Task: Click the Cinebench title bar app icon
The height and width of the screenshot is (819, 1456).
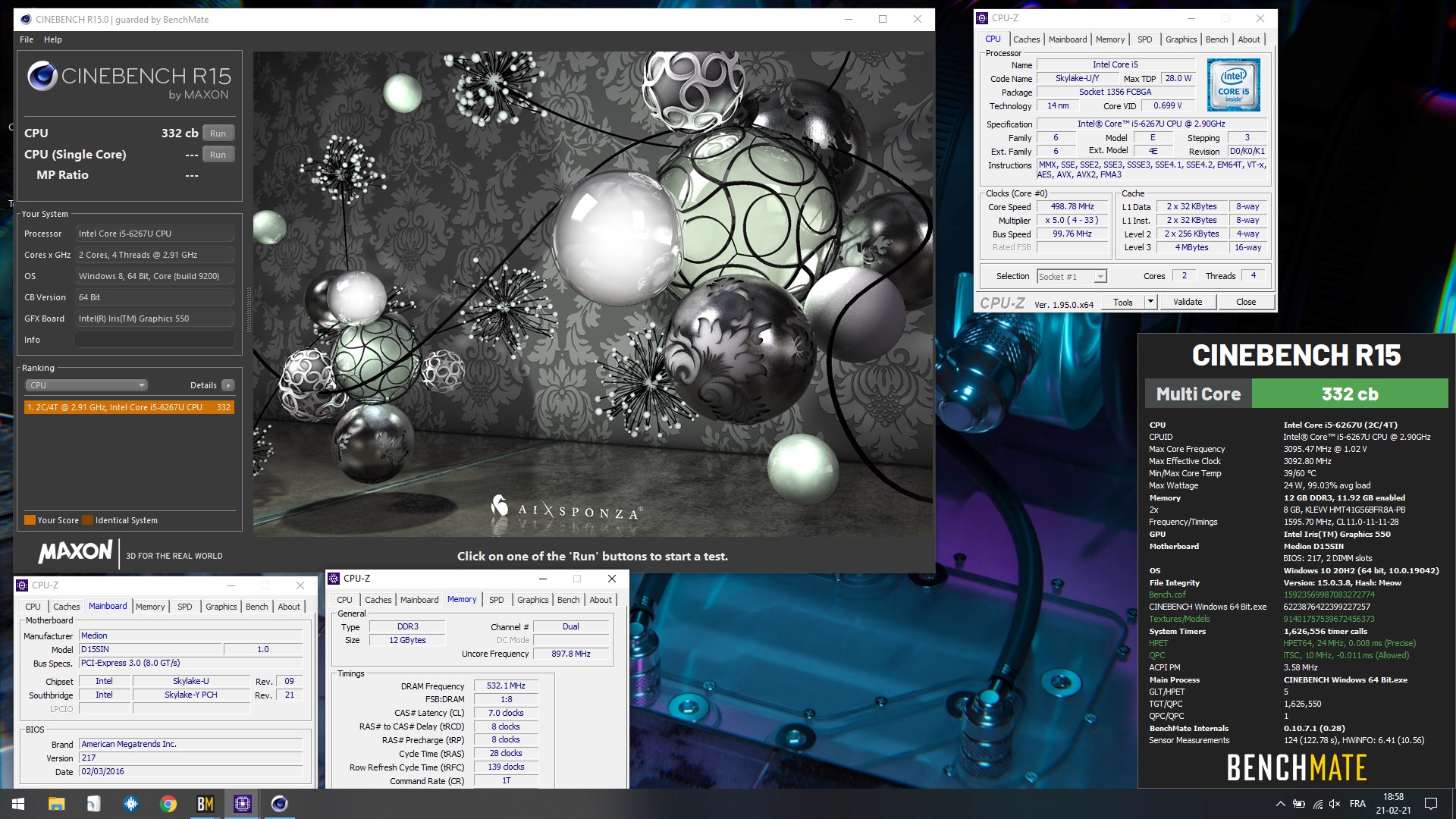Action: (x=27, y=19)
